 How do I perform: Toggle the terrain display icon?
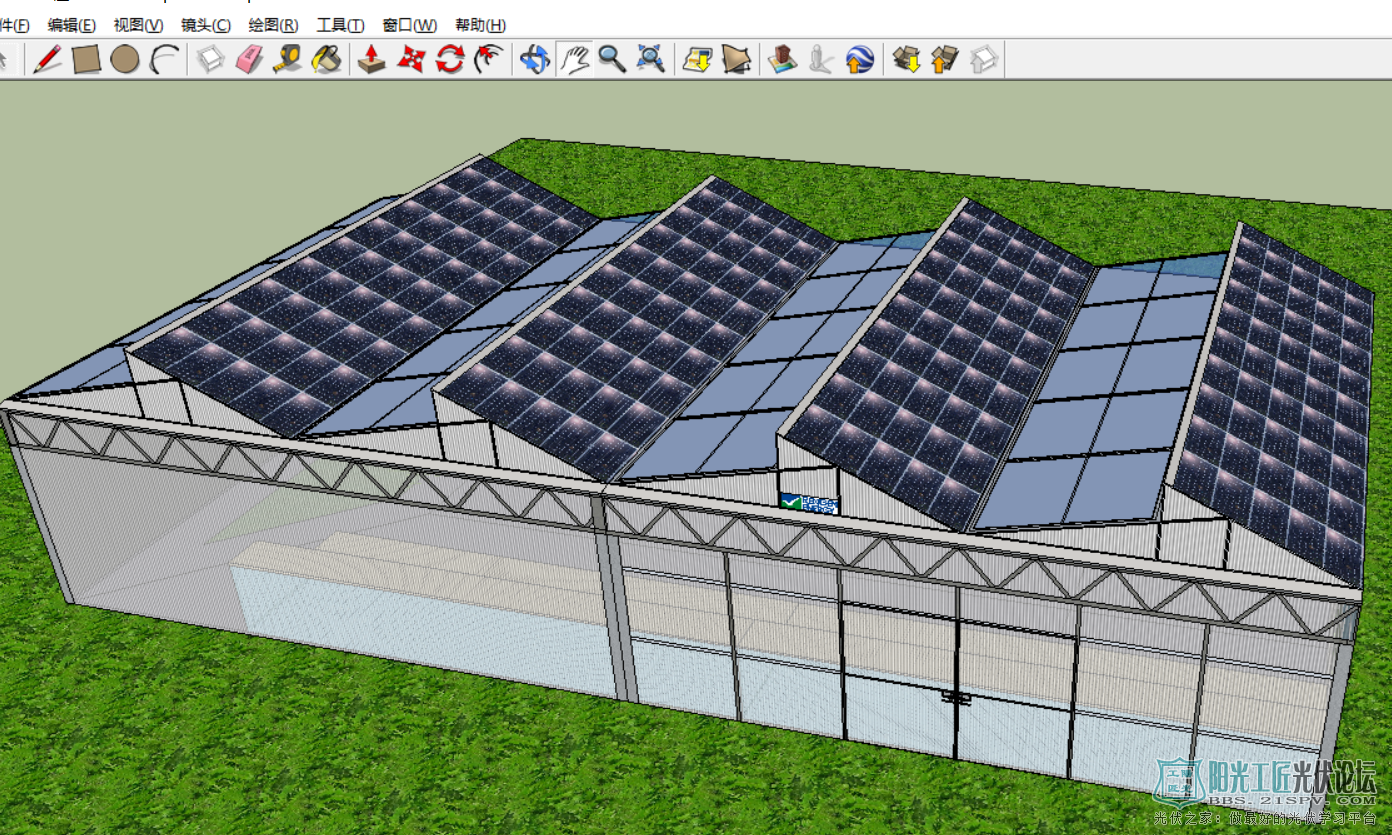pyautogui.click(x=736, y=60)
